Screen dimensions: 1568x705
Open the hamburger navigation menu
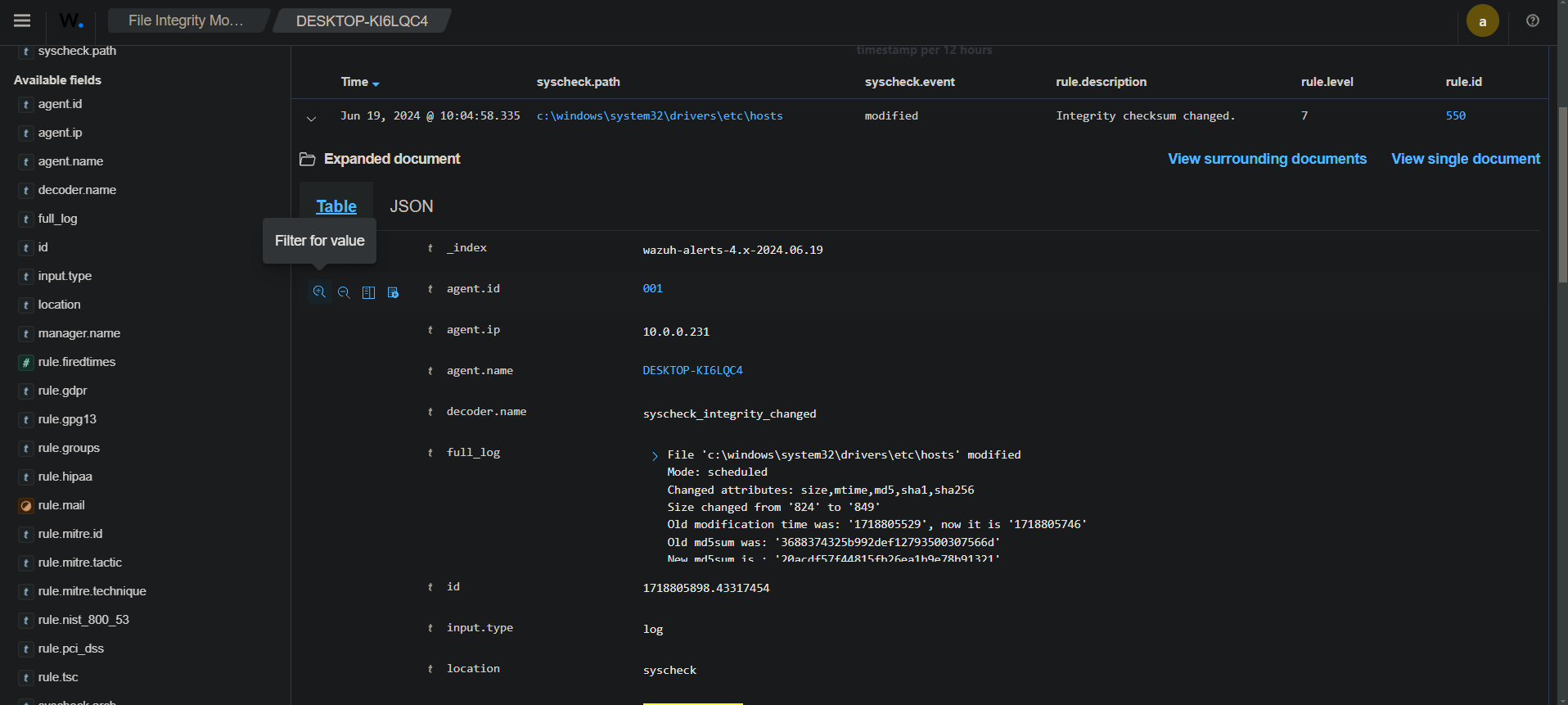(22, 20)
